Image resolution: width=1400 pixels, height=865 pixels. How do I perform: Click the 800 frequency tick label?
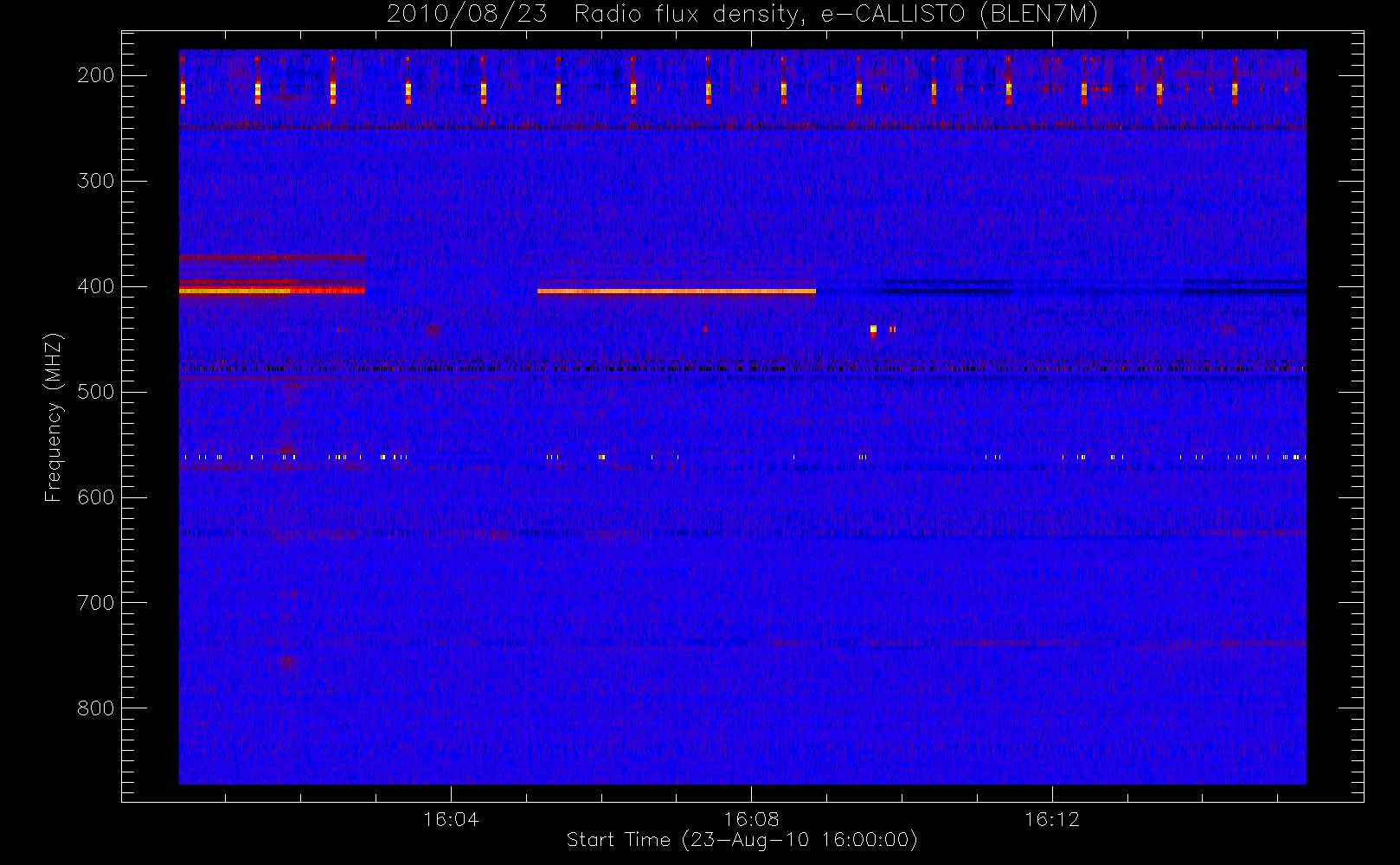click(95, 708)
